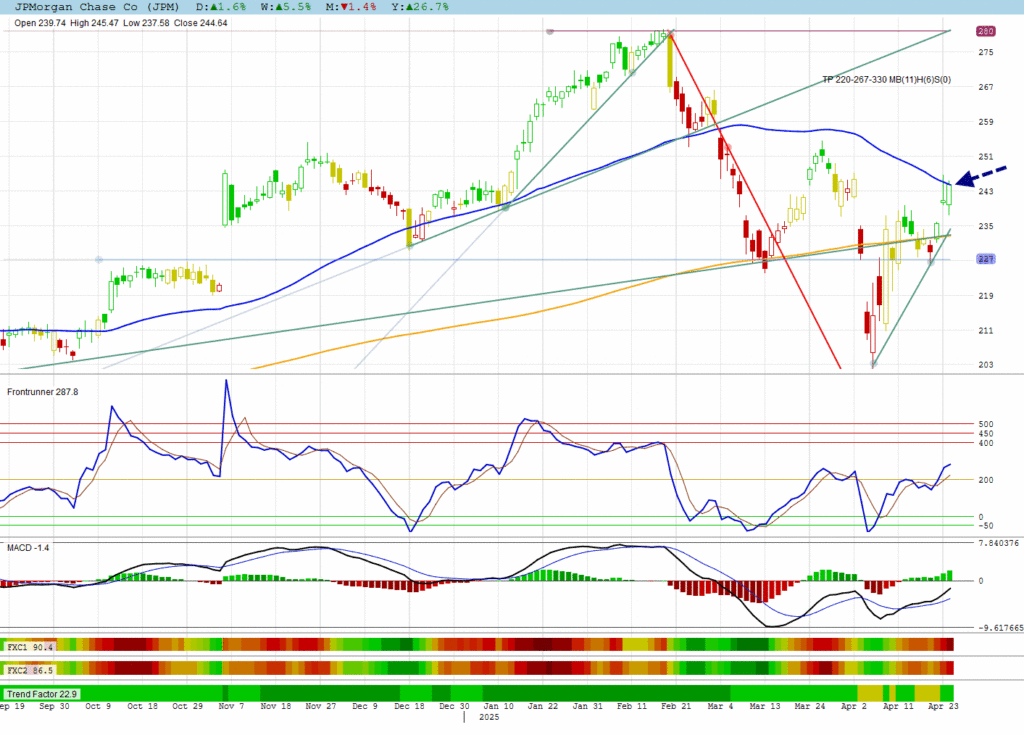Click the Oct 18 date label
This screenshot has width=1024, height=735.
(x=142, y=706)
